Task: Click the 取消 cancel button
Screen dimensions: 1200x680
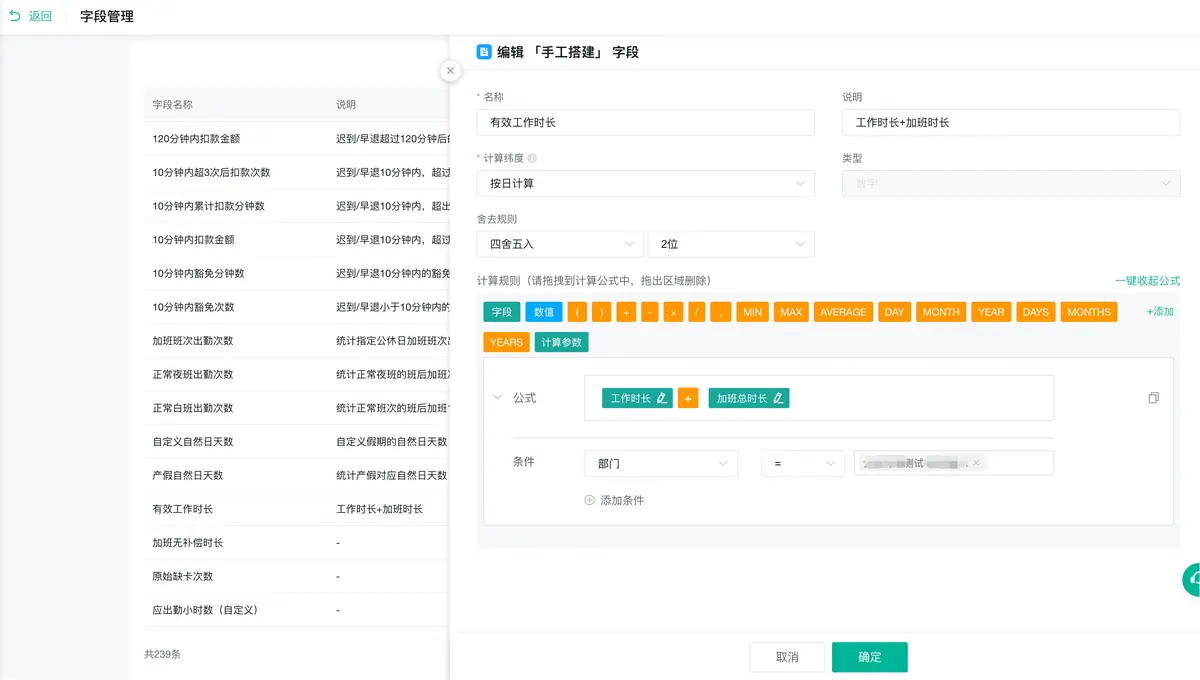Action: [x=787, y=657]
